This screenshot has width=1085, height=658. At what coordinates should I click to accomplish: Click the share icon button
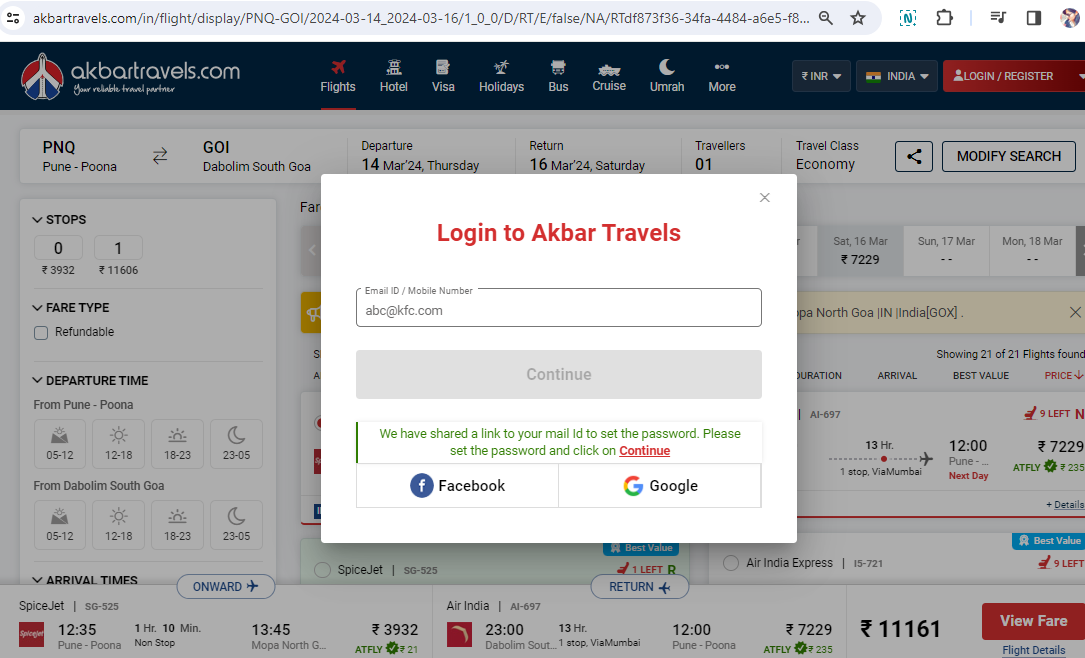coord(913,156)
